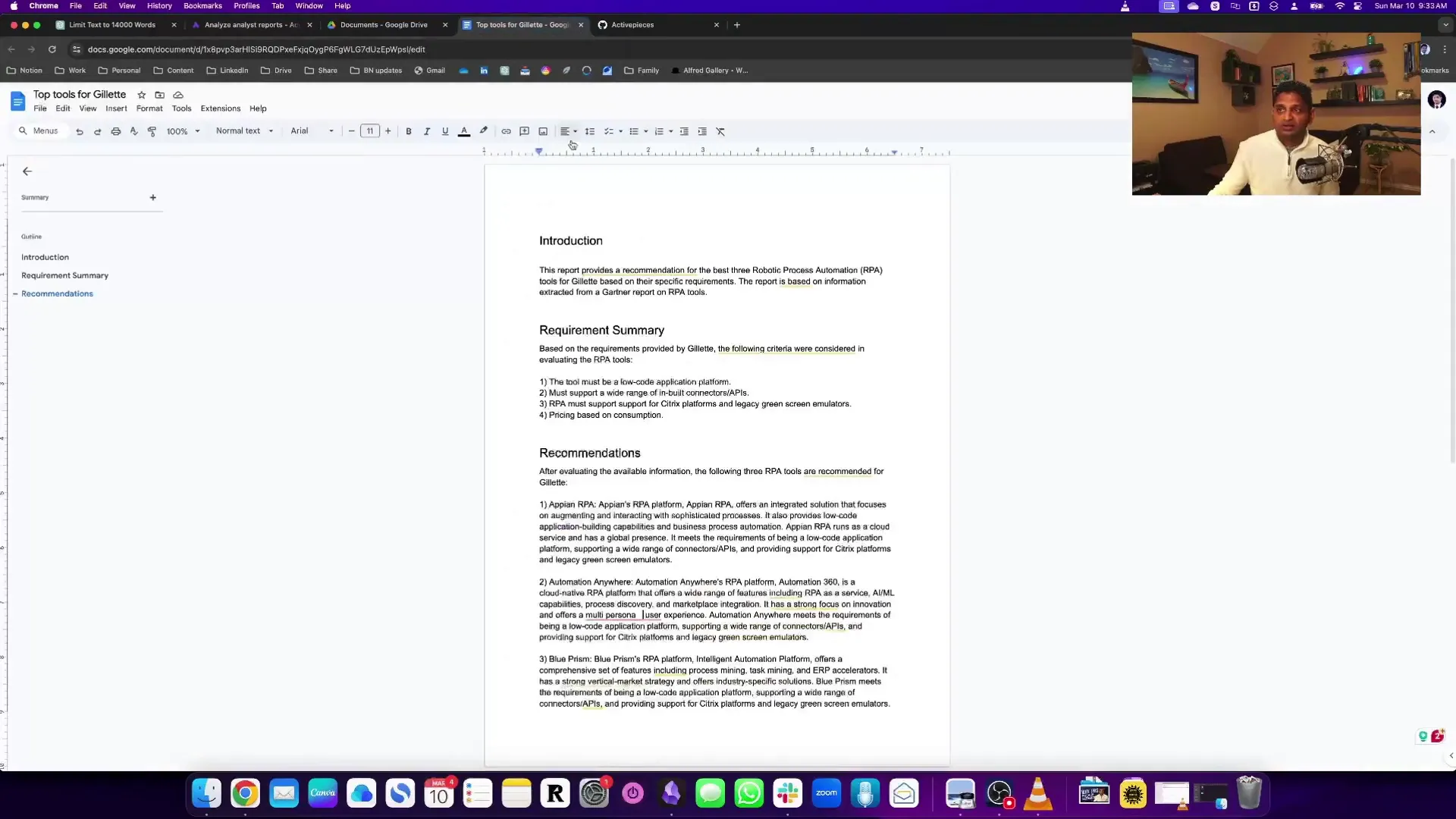
Task: Decrease font size with the minus button
Action: coord(351,131)
